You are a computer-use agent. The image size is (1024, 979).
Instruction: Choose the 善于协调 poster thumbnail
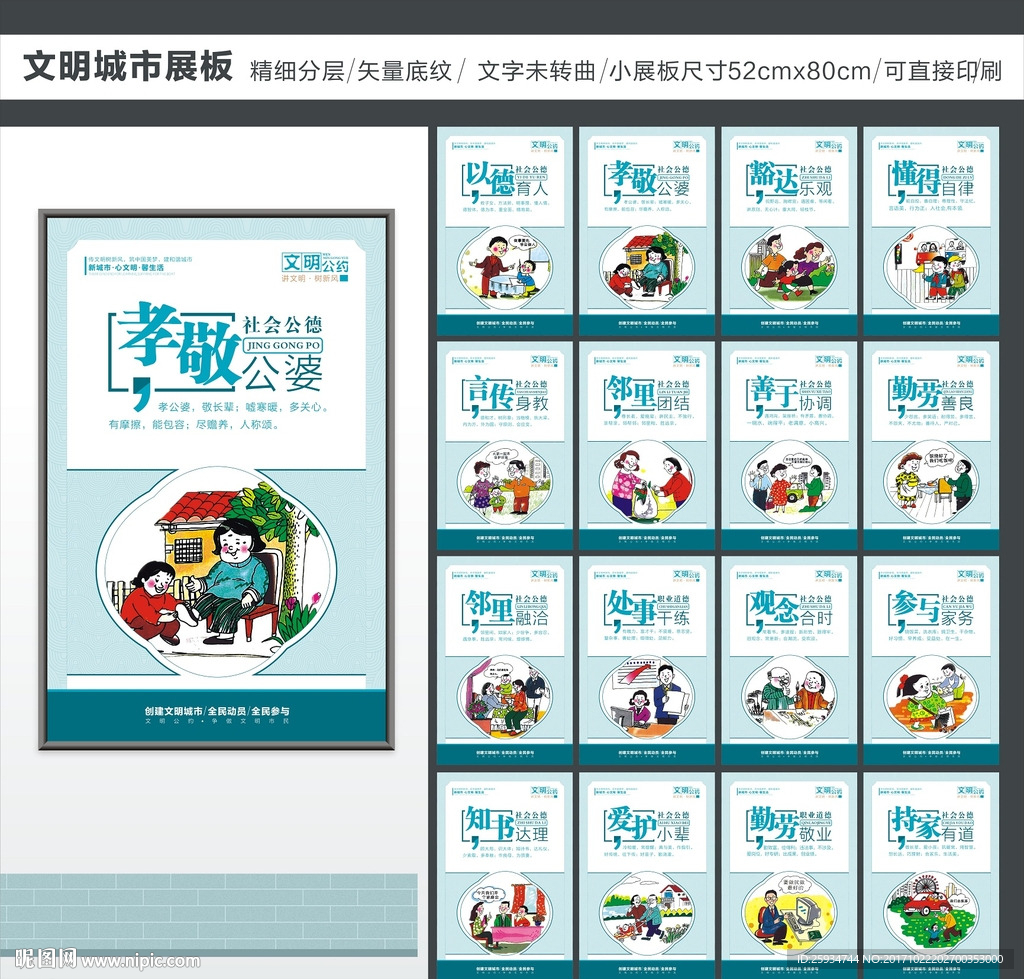point(789,445)
